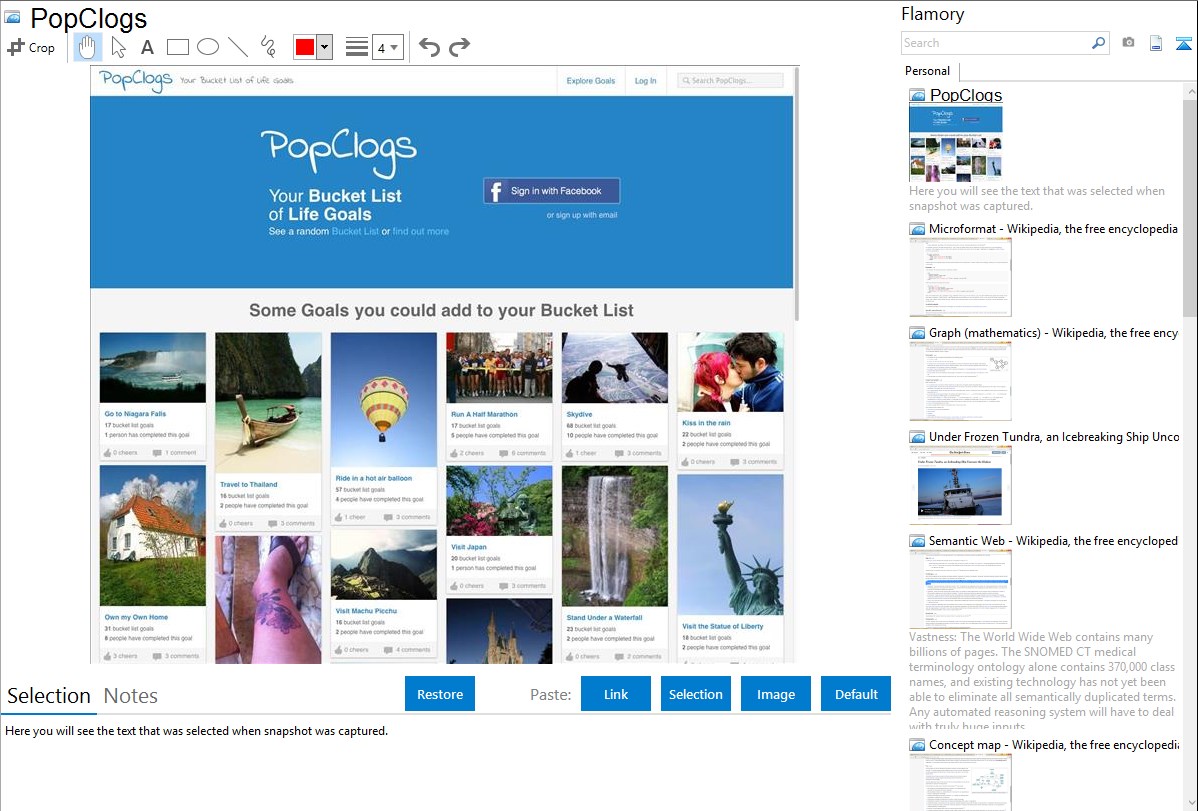
Task: Click the red color swatch
Action: click(x=305, y=47)
